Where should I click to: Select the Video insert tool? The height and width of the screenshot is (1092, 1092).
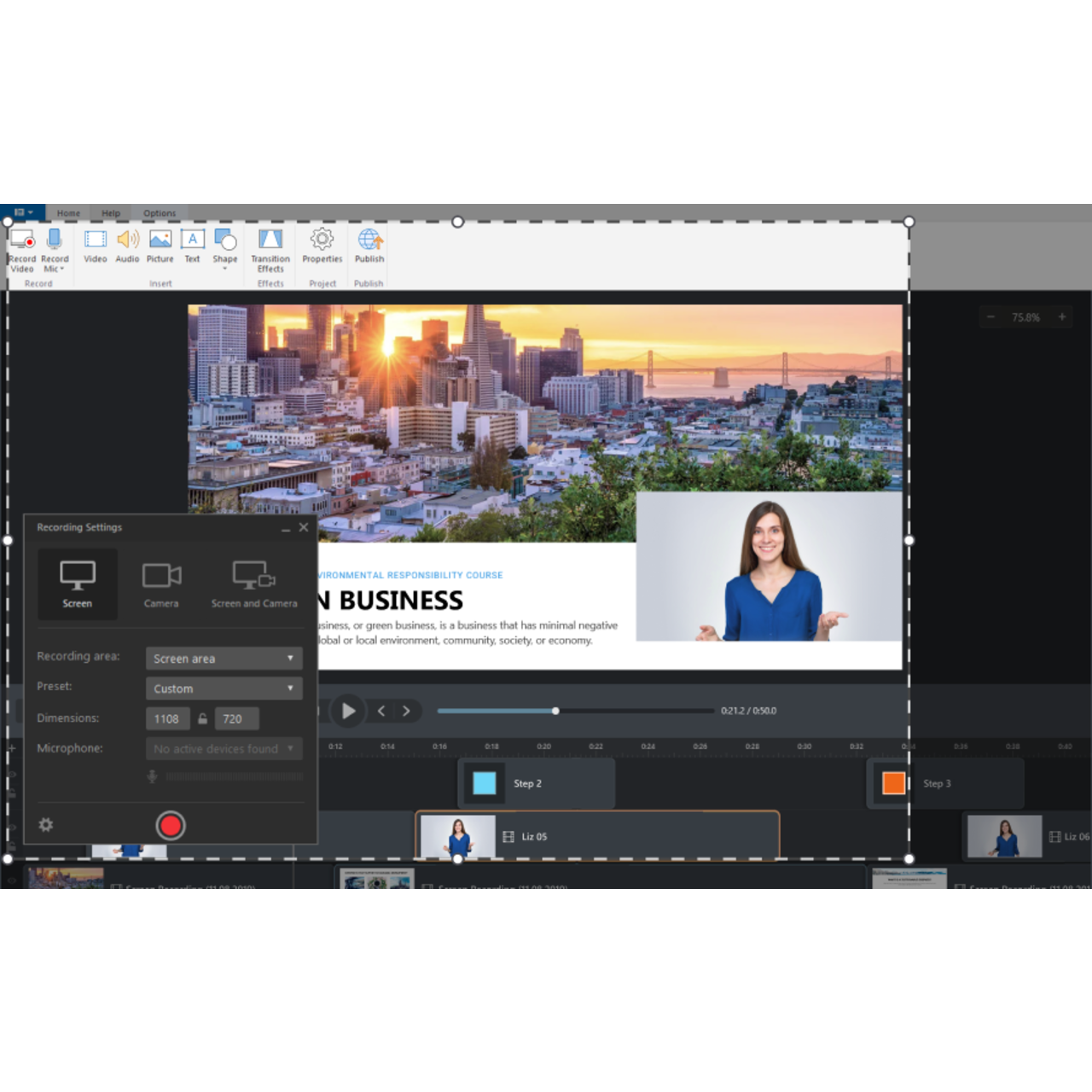tap(95, 247)
